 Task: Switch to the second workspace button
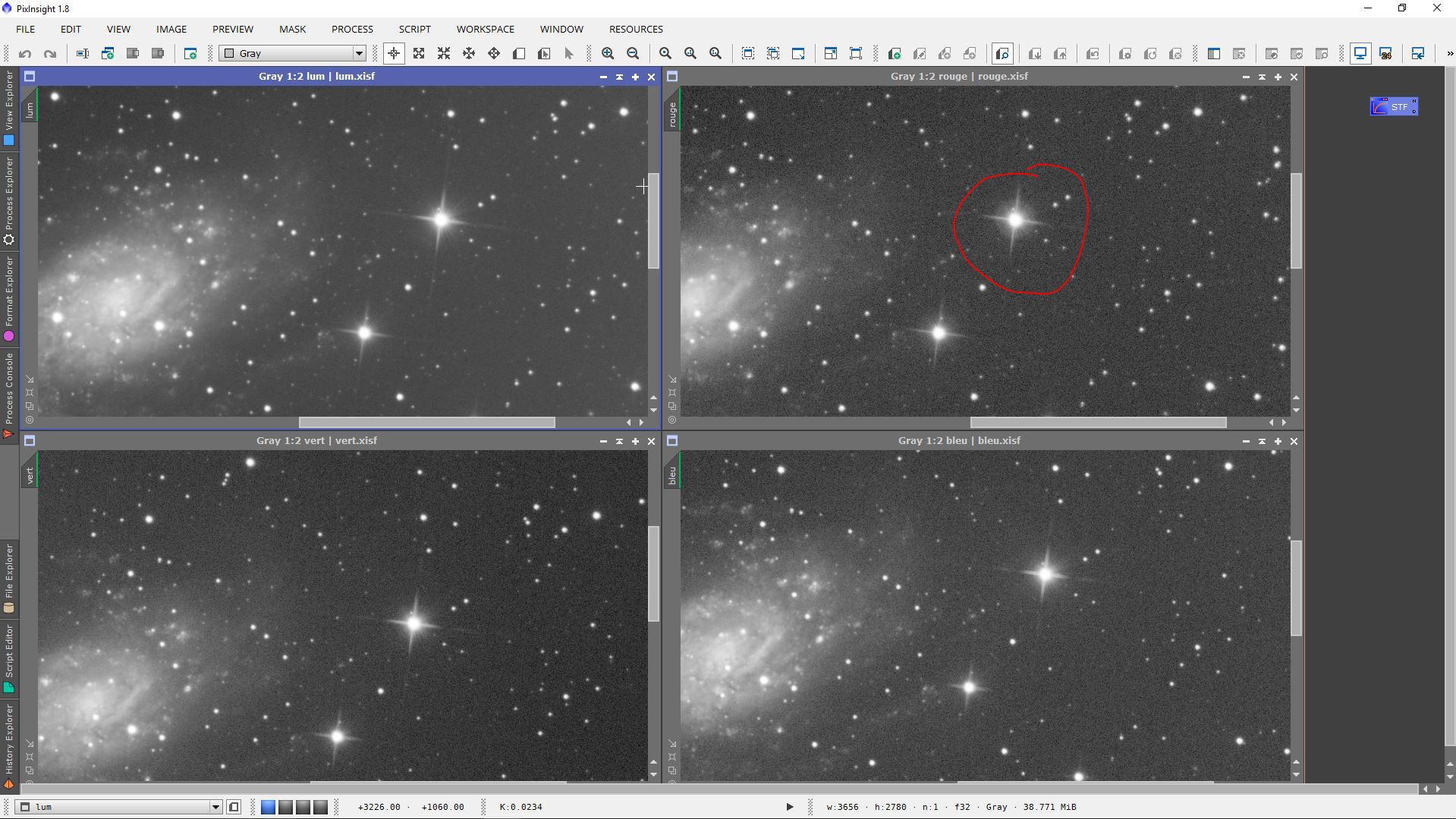pyautogui.click(x=285, y=807)
